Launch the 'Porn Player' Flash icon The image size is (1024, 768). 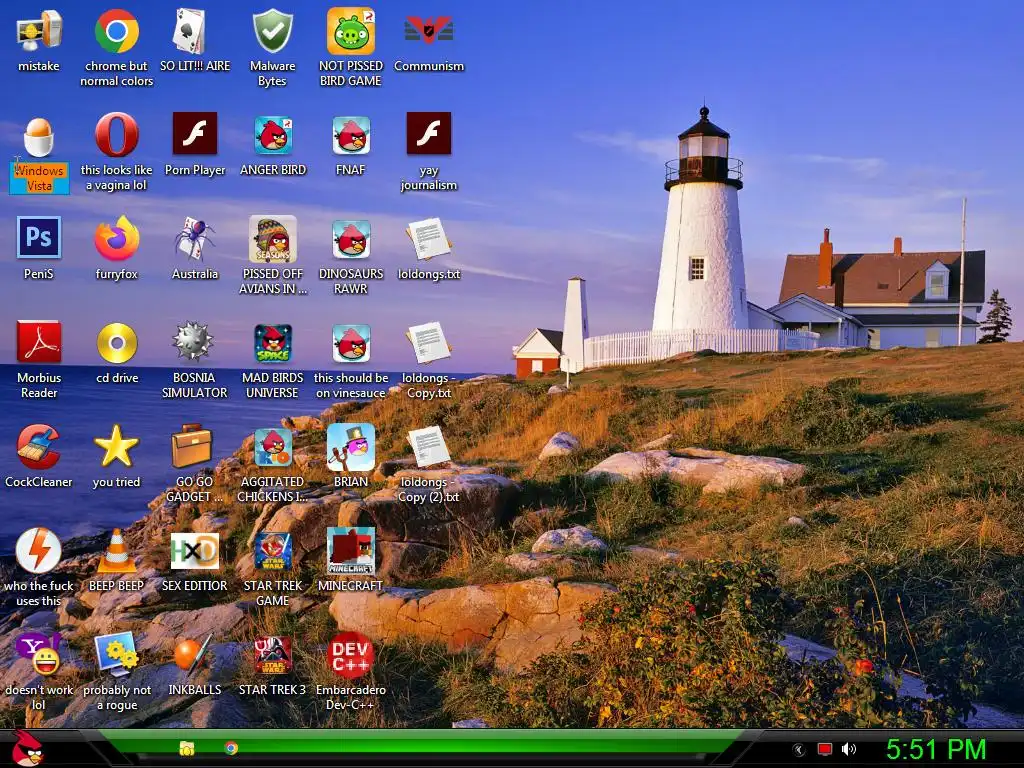tap(195, 134)
